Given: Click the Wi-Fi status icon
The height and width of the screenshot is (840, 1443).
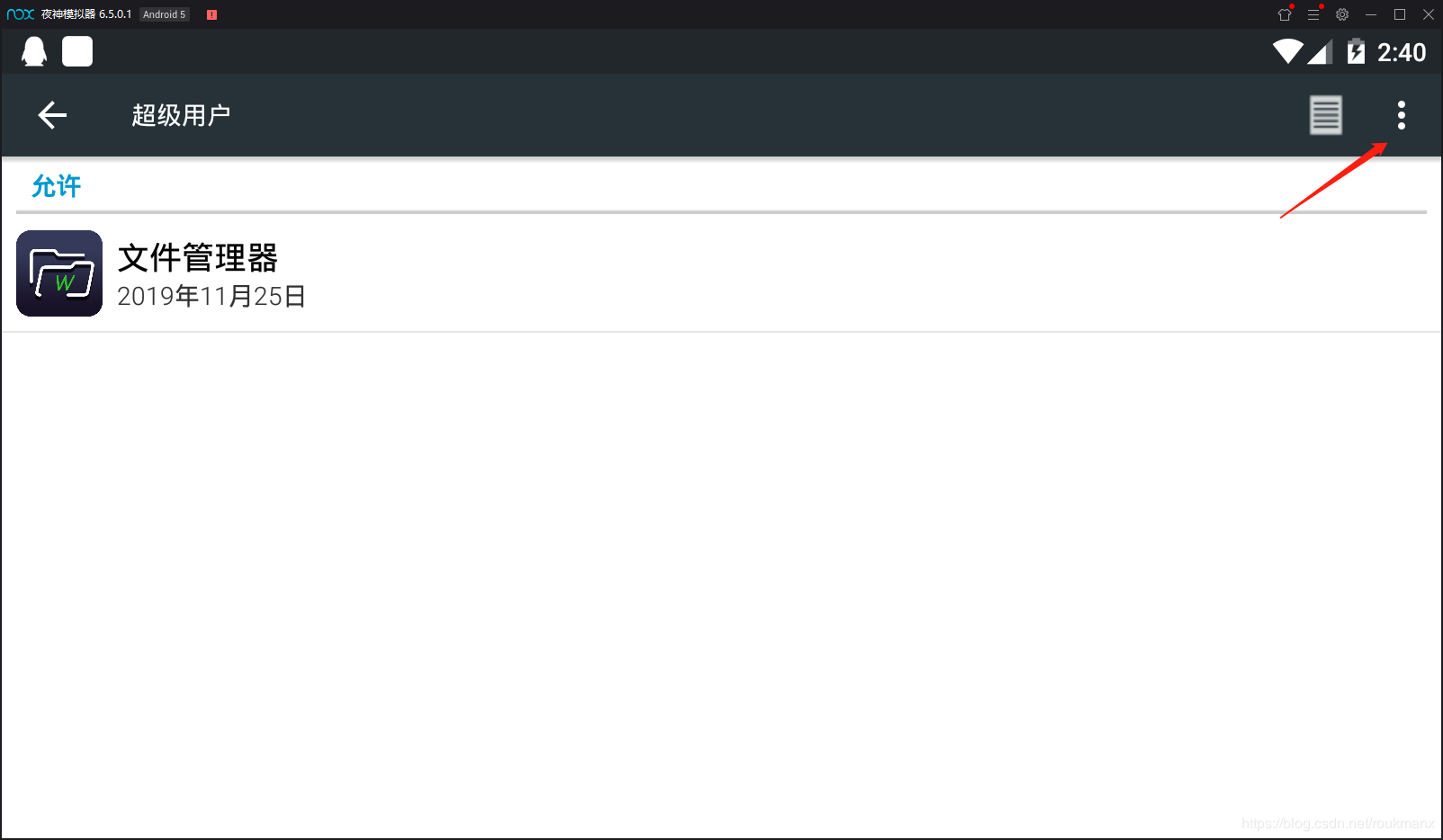Looking at the screenshot, I should 1287,52.
